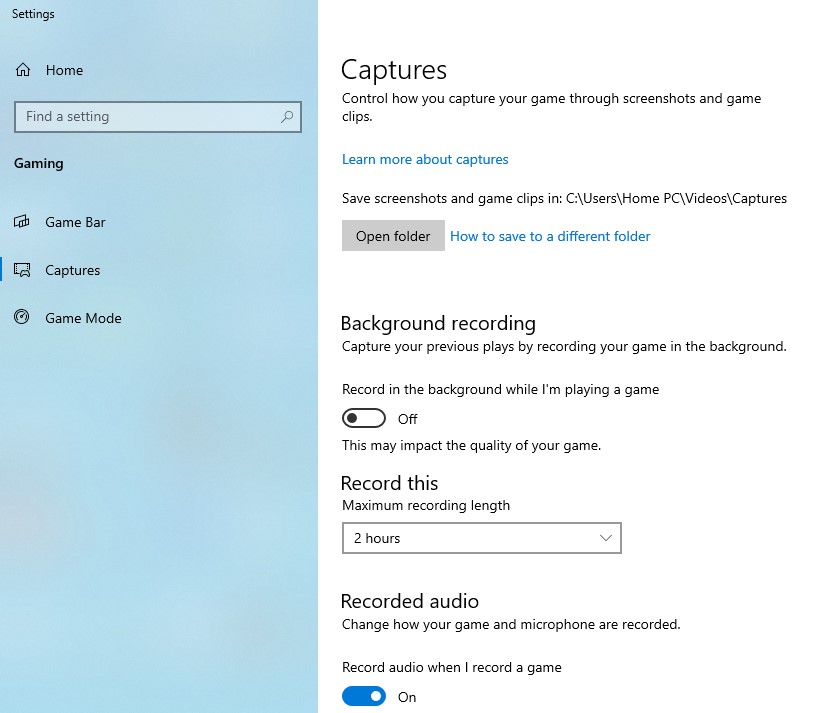826x713 pixels.
Task: Focus the Find a setting field
Action: [x=158, y=116]
